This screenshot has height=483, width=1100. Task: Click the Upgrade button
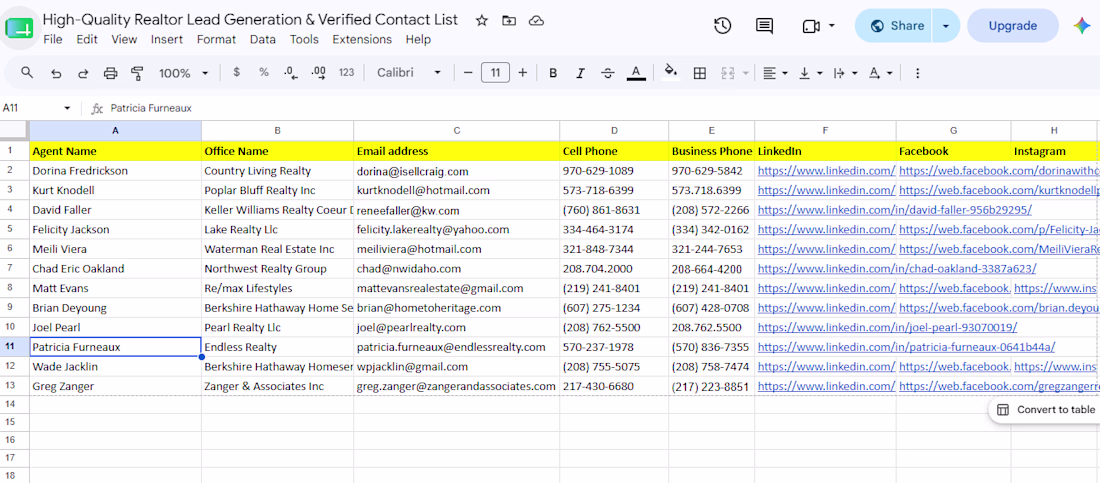[1012, 26]
